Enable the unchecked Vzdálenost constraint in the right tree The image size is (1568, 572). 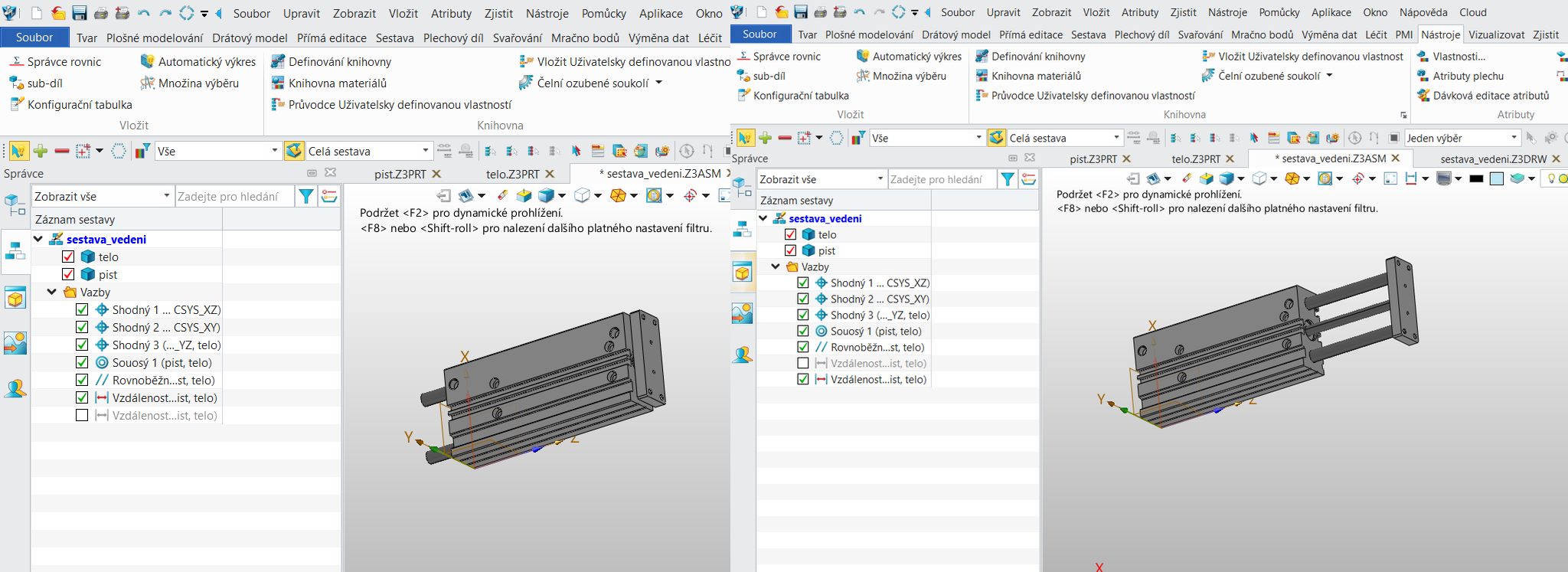coord(802,363)
